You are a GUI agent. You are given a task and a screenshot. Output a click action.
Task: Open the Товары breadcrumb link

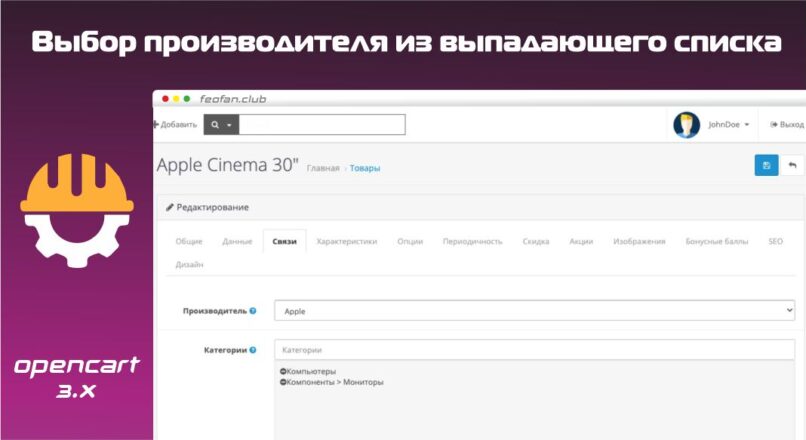(x=365, y=168)
